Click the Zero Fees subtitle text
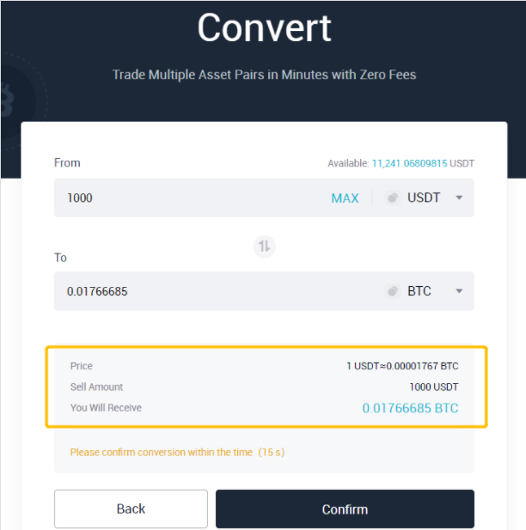The image size is (526, 530). tap(264, 75)
